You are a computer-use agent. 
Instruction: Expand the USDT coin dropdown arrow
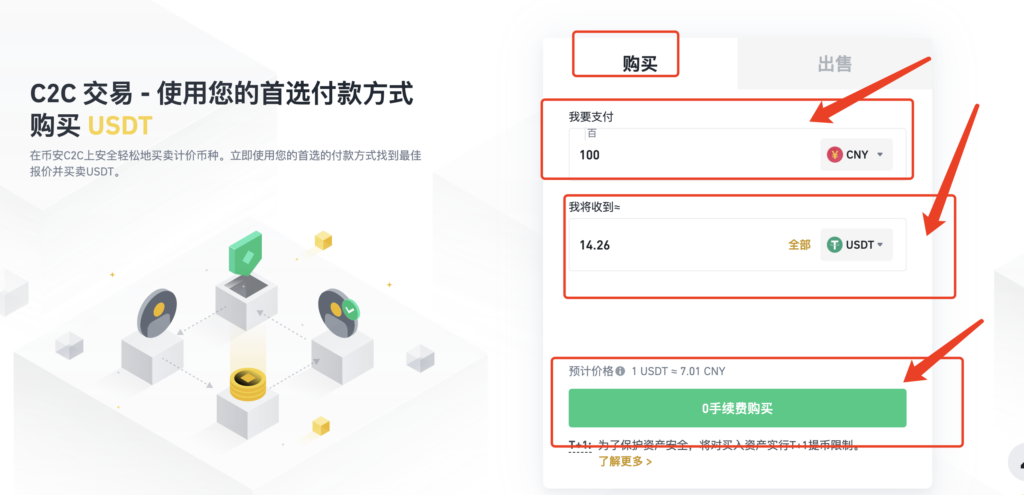point(880,245)
